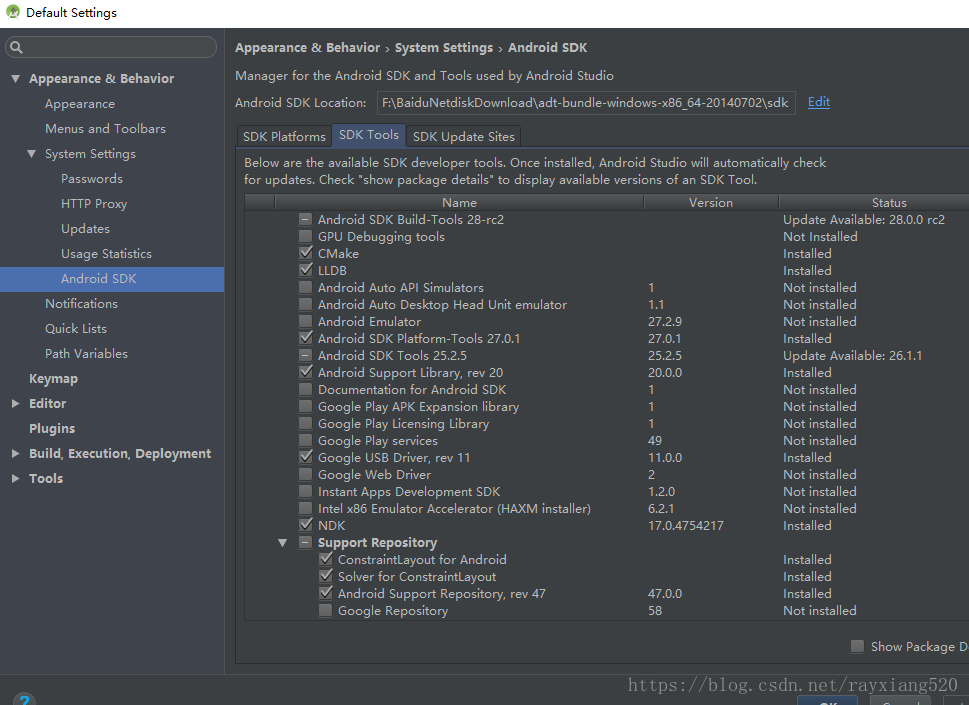The width and height of the screenshot is (969, 705).
Task: Expand the Editor settings section
Action: pos(16,403)
